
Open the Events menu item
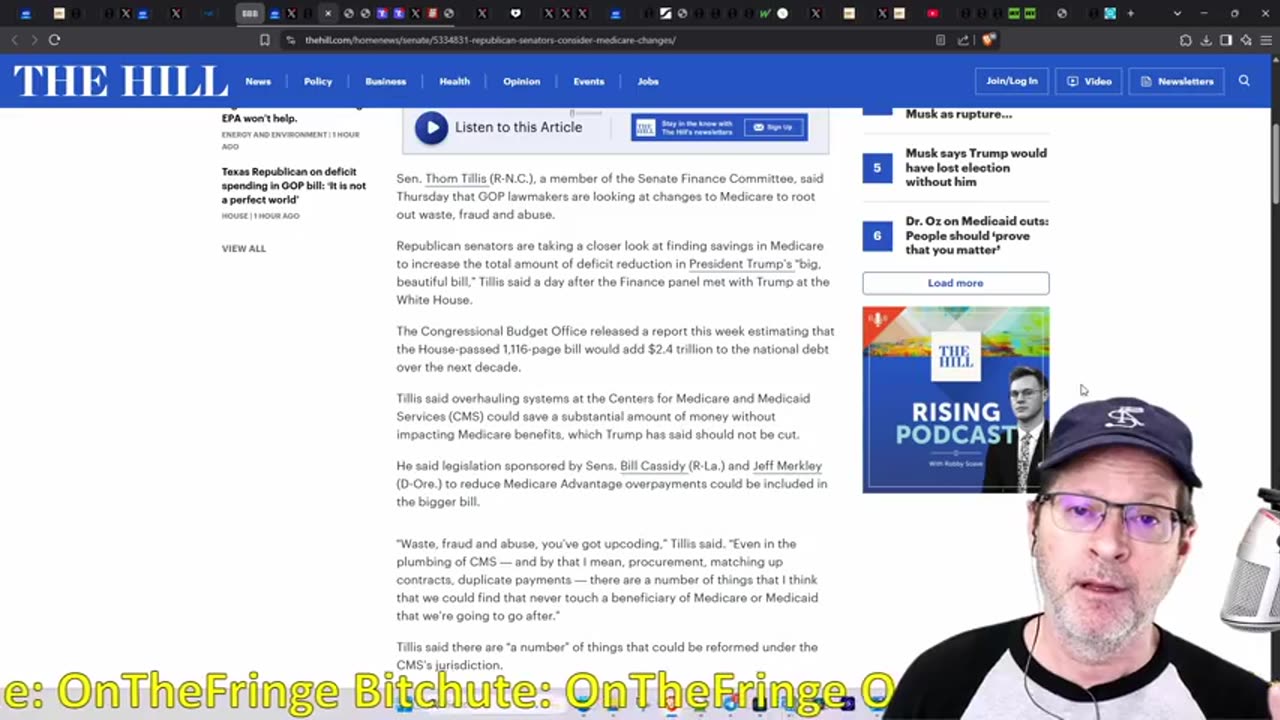point(588,81)
